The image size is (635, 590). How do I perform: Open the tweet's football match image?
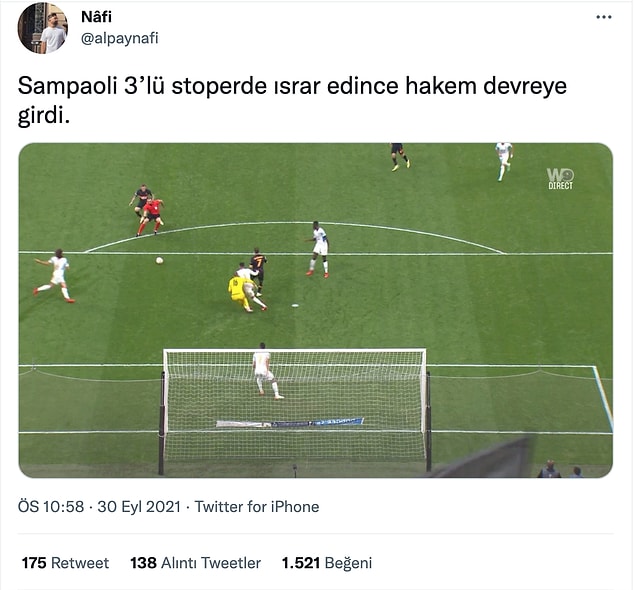tap(315, 310)
